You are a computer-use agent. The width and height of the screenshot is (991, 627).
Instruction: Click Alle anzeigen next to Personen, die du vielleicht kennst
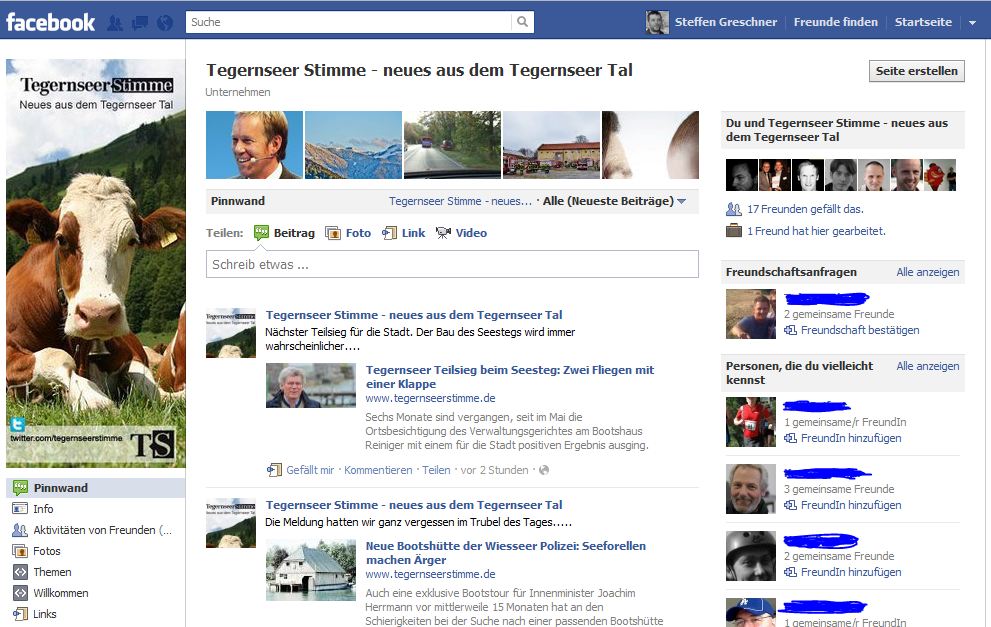coord(927,366)
